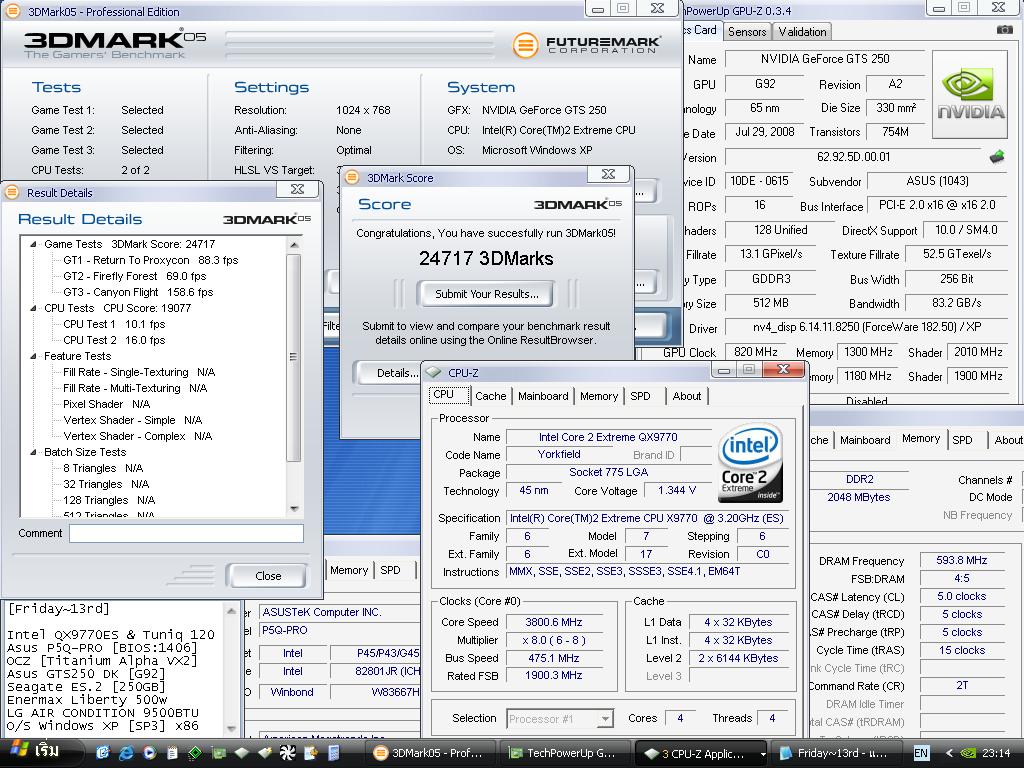Collapse the Game Tests tree node
The height and width of the screenshot is (768, 1024).
point(33,244)
